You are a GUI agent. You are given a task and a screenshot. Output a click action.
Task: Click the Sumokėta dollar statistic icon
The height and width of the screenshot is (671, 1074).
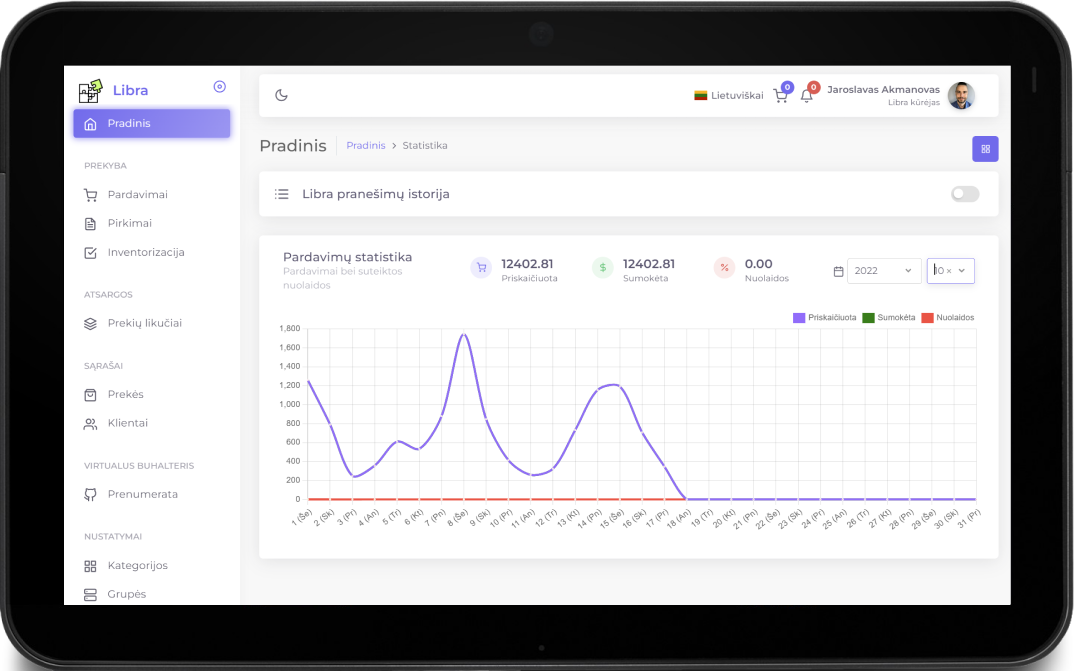tap(602, 268)
